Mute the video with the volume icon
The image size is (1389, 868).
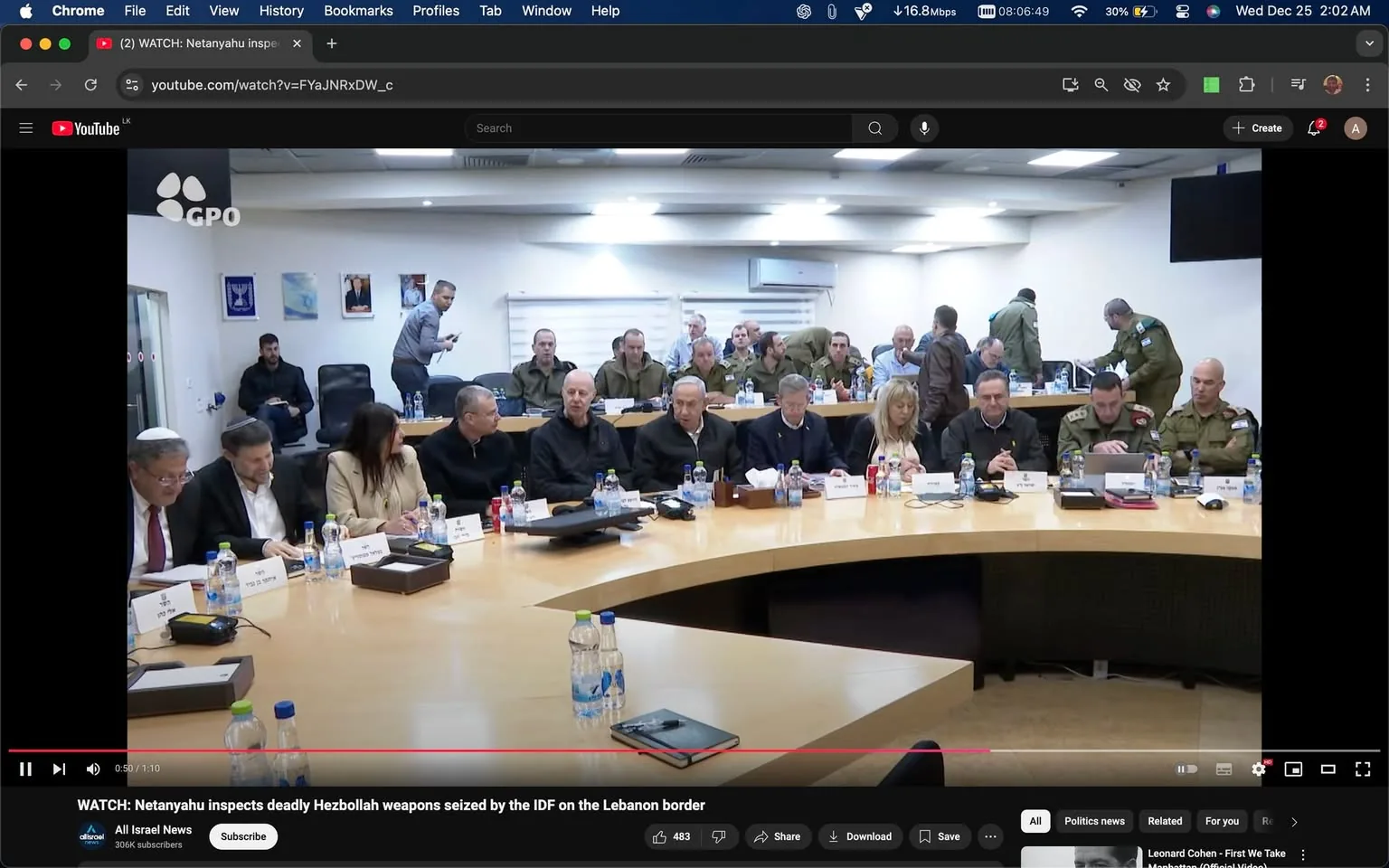pyautogui.click(x=92, y=769)
